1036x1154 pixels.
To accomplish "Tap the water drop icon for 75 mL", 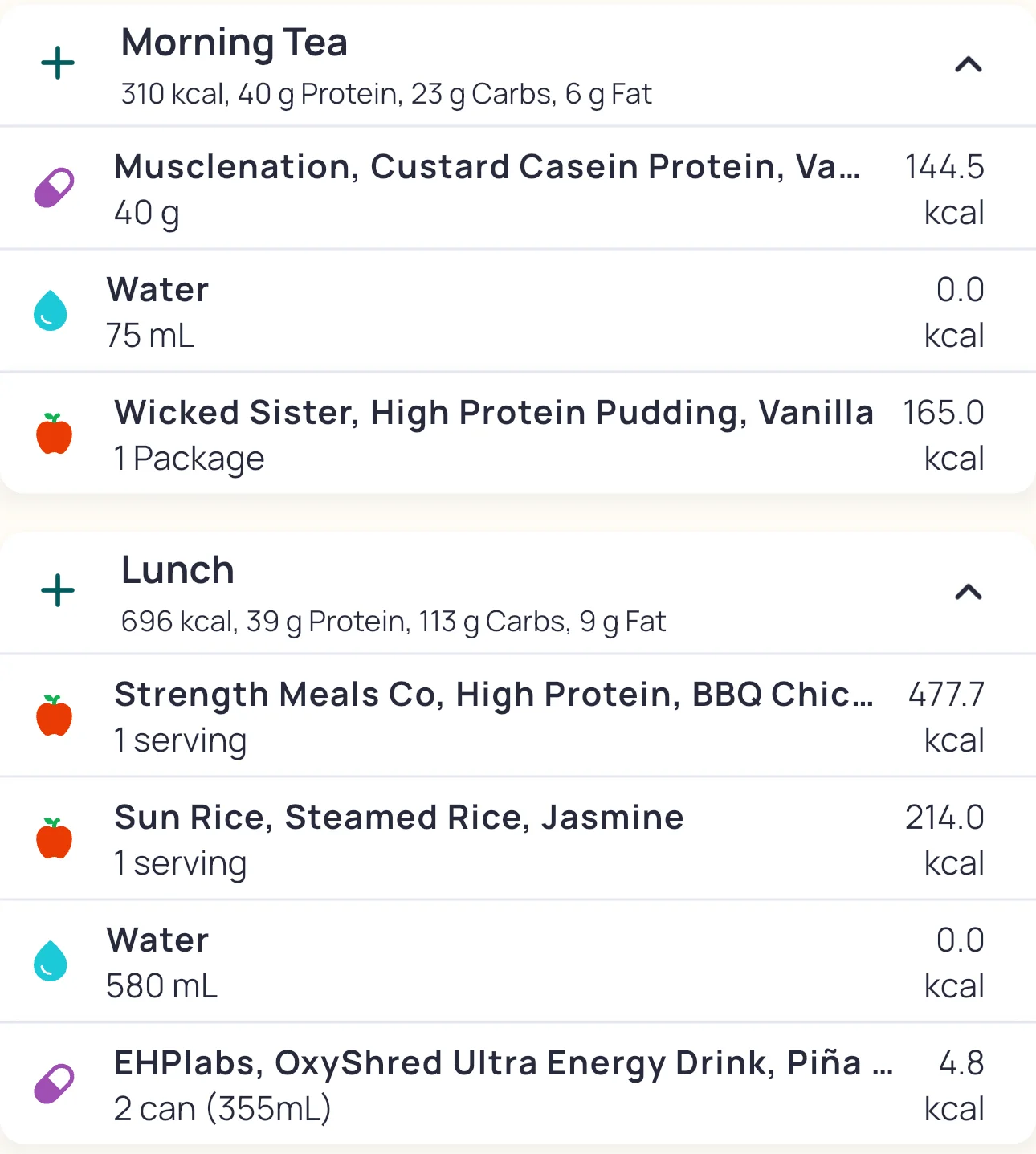I will pos(51,311).
